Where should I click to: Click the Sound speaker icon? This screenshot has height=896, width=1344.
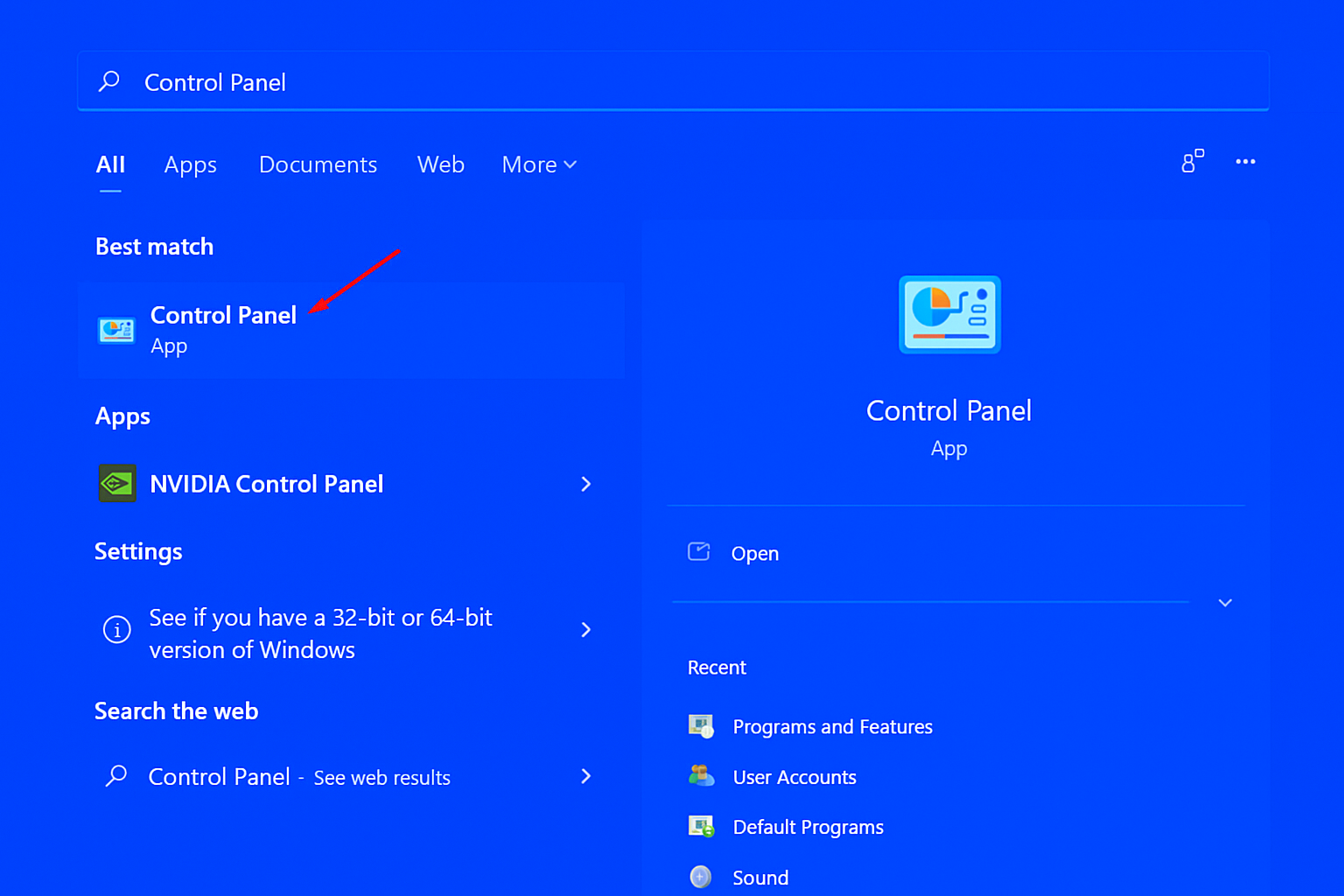coord(701,877)
